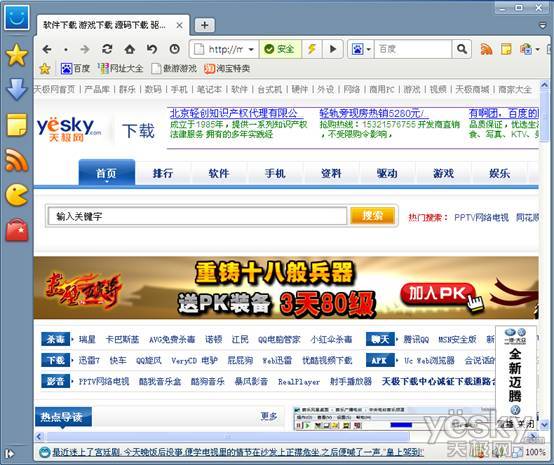
Task: Click the Refresh page toolbar icon
Action: coord(107,49)
